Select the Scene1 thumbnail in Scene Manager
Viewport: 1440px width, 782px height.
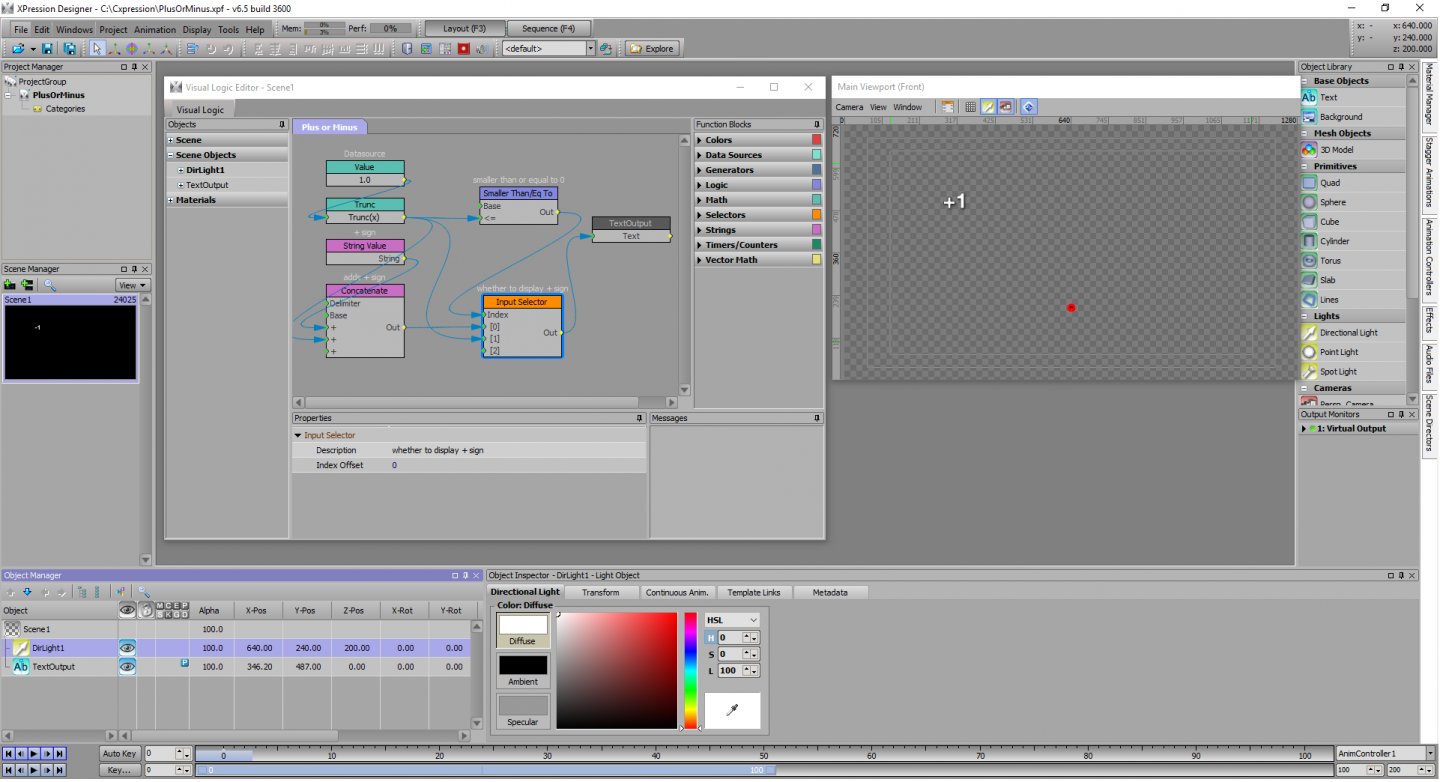(x=70, y=343)
